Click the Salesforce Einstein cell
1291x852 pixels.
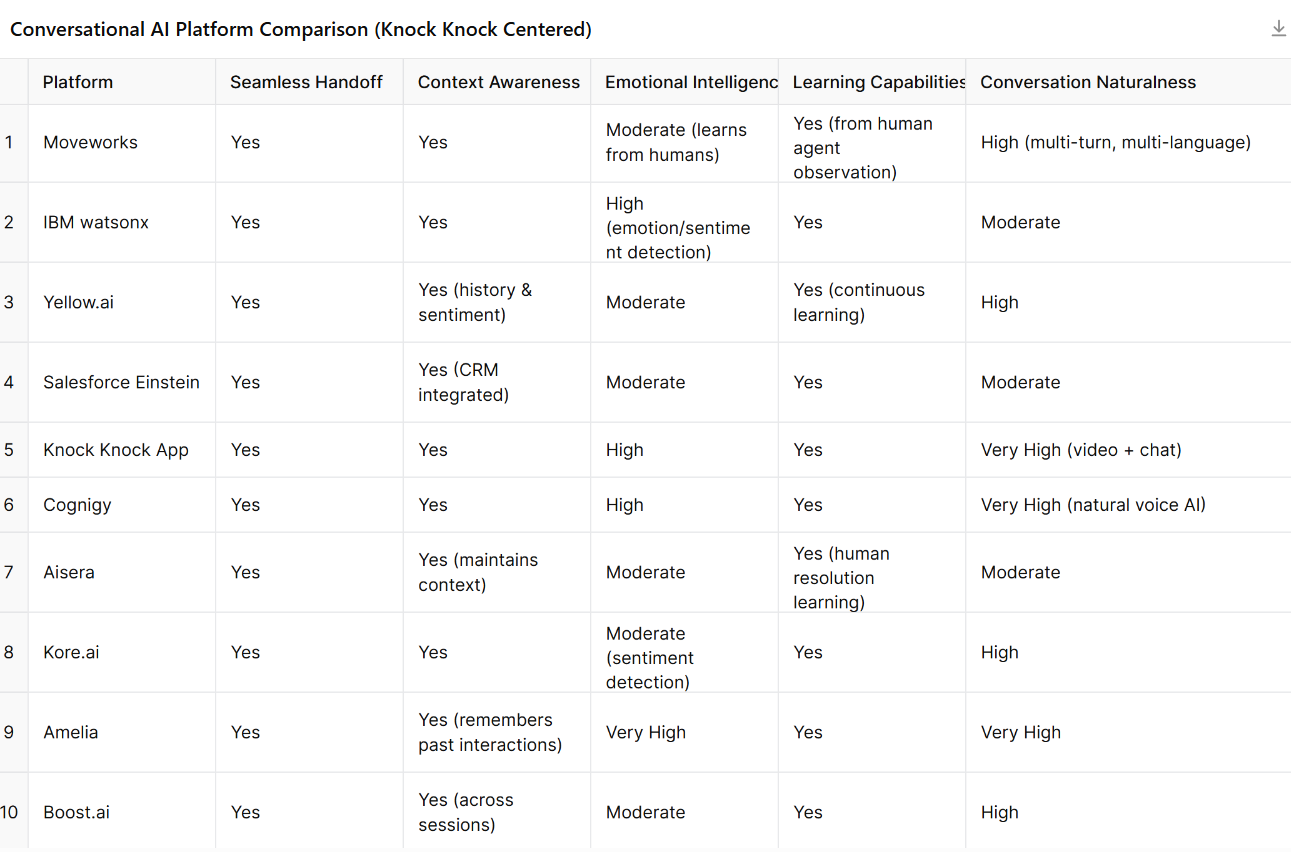tap(121, 382)
